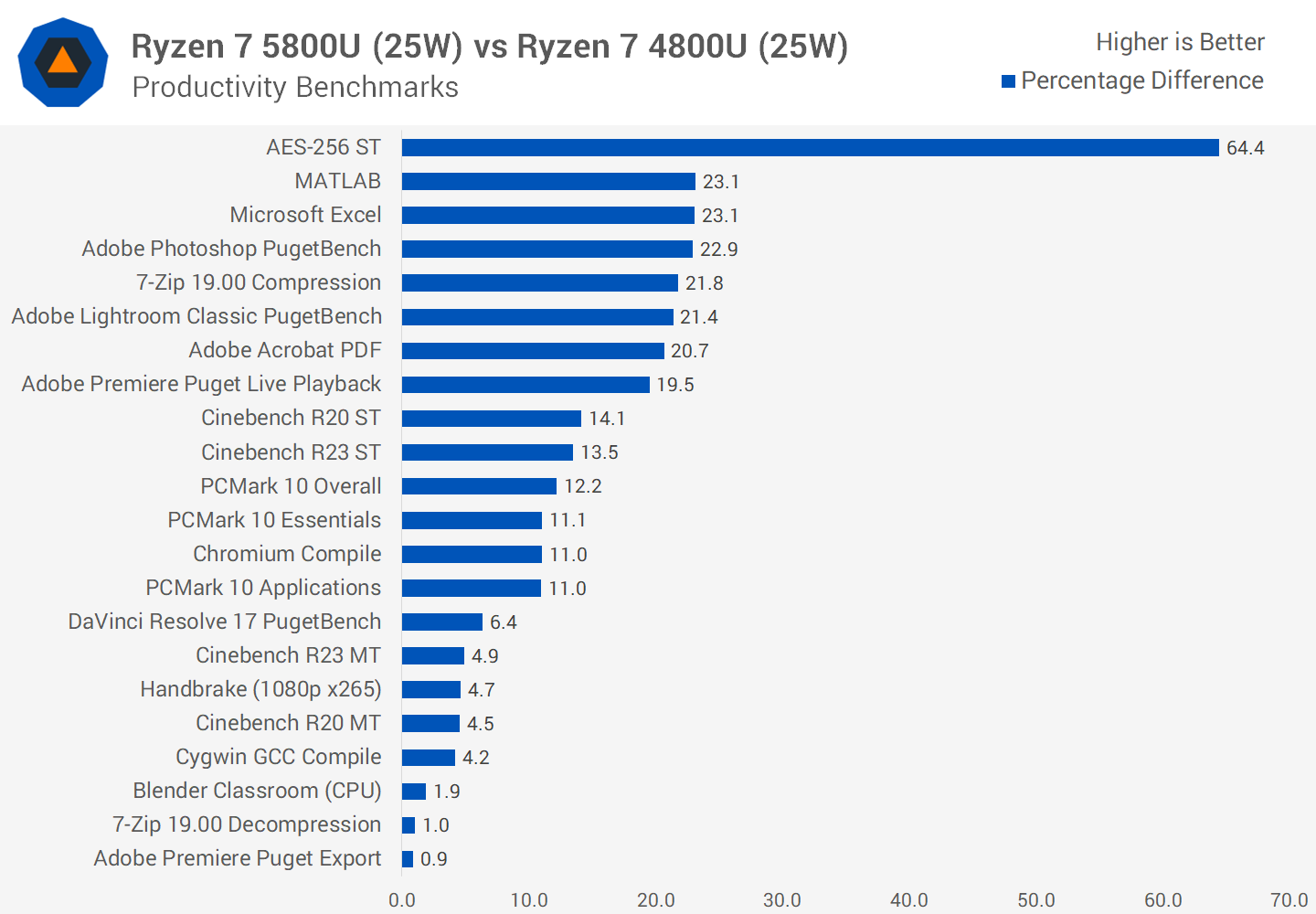Click the 'Productivity Benchmarks' subtitle

click(295, 87)
